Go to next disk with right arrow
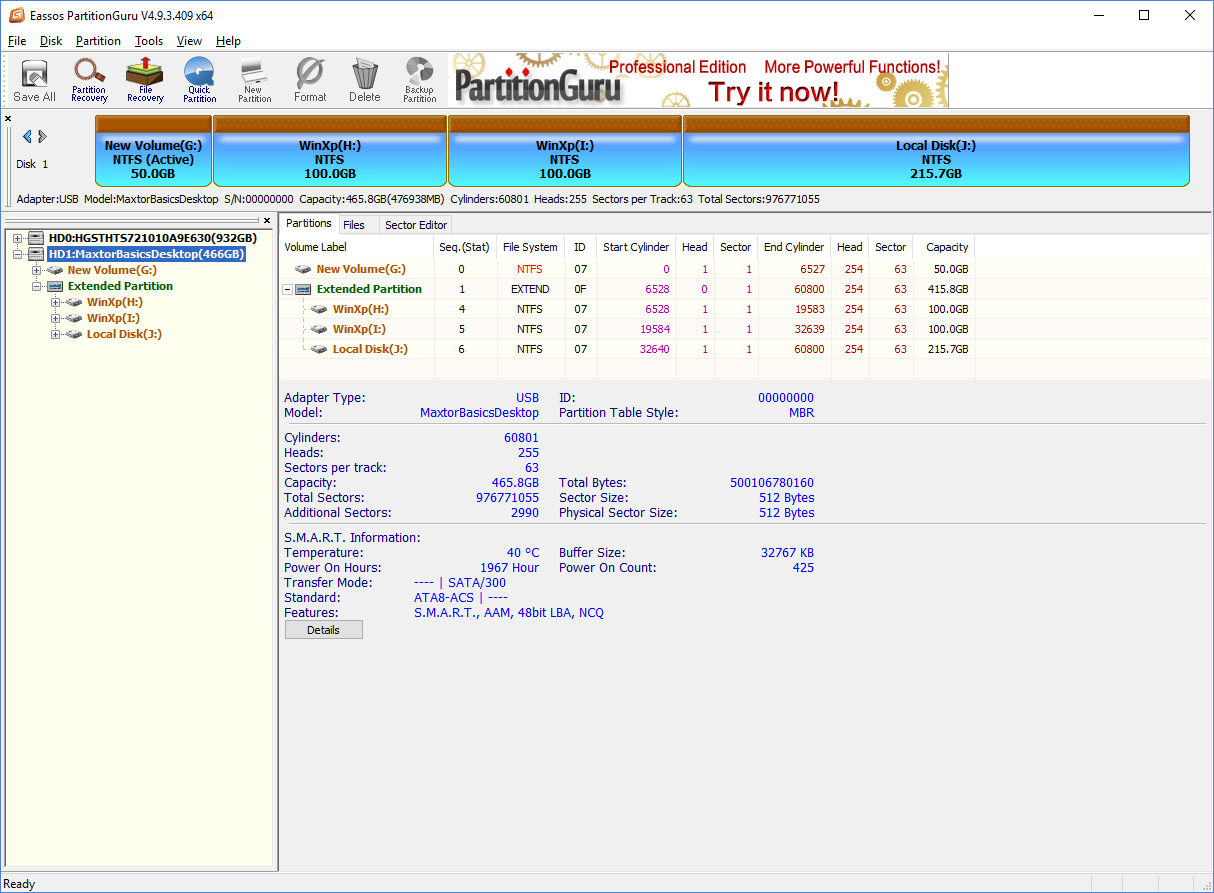This screenshot has width=1214, height=893. [x=43, y=137]
